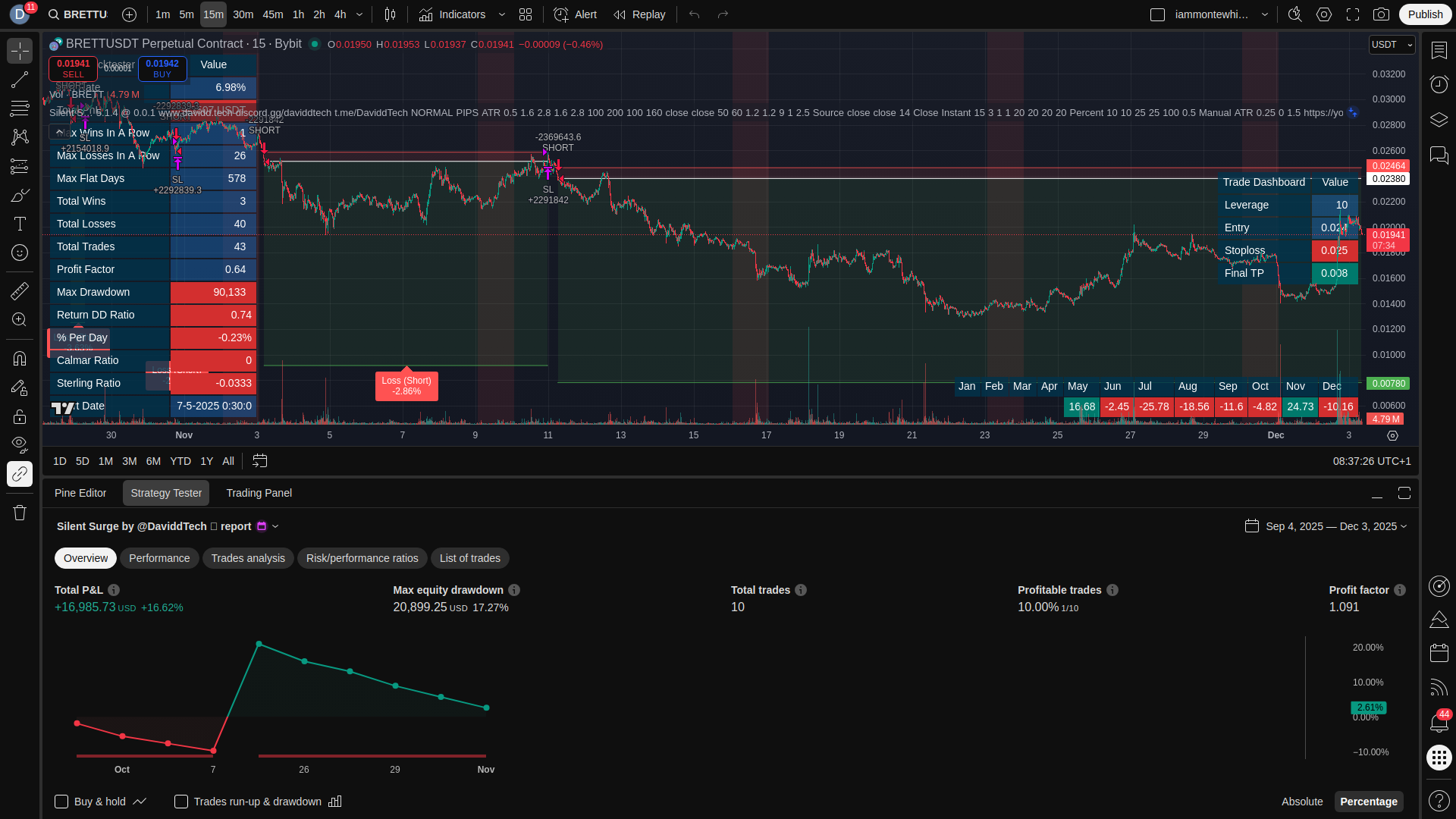
Task: Check Trades run-up & drawdown box
Action: [181, 802]
